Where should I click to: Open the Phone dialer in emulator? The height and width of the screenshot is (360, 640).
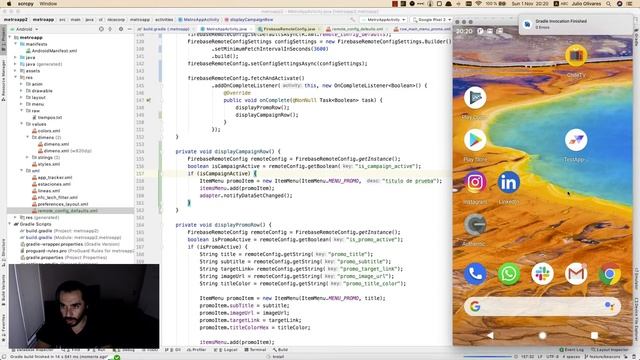point(475,273)
